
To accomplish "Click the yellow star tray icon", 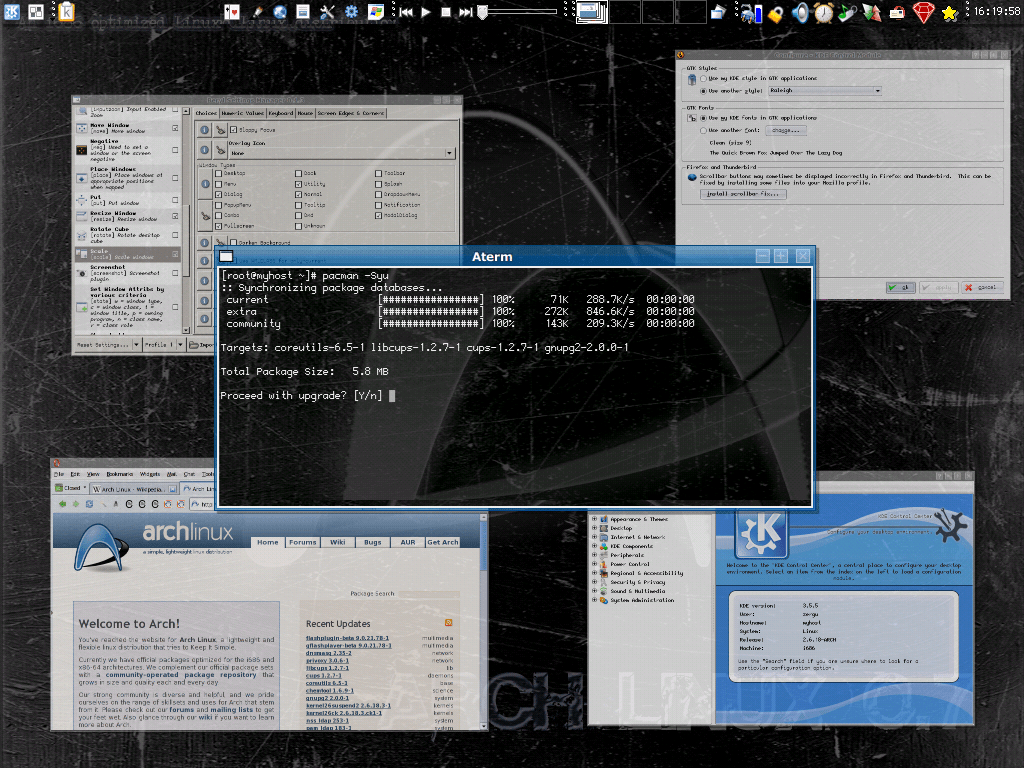I will (949, 12).
